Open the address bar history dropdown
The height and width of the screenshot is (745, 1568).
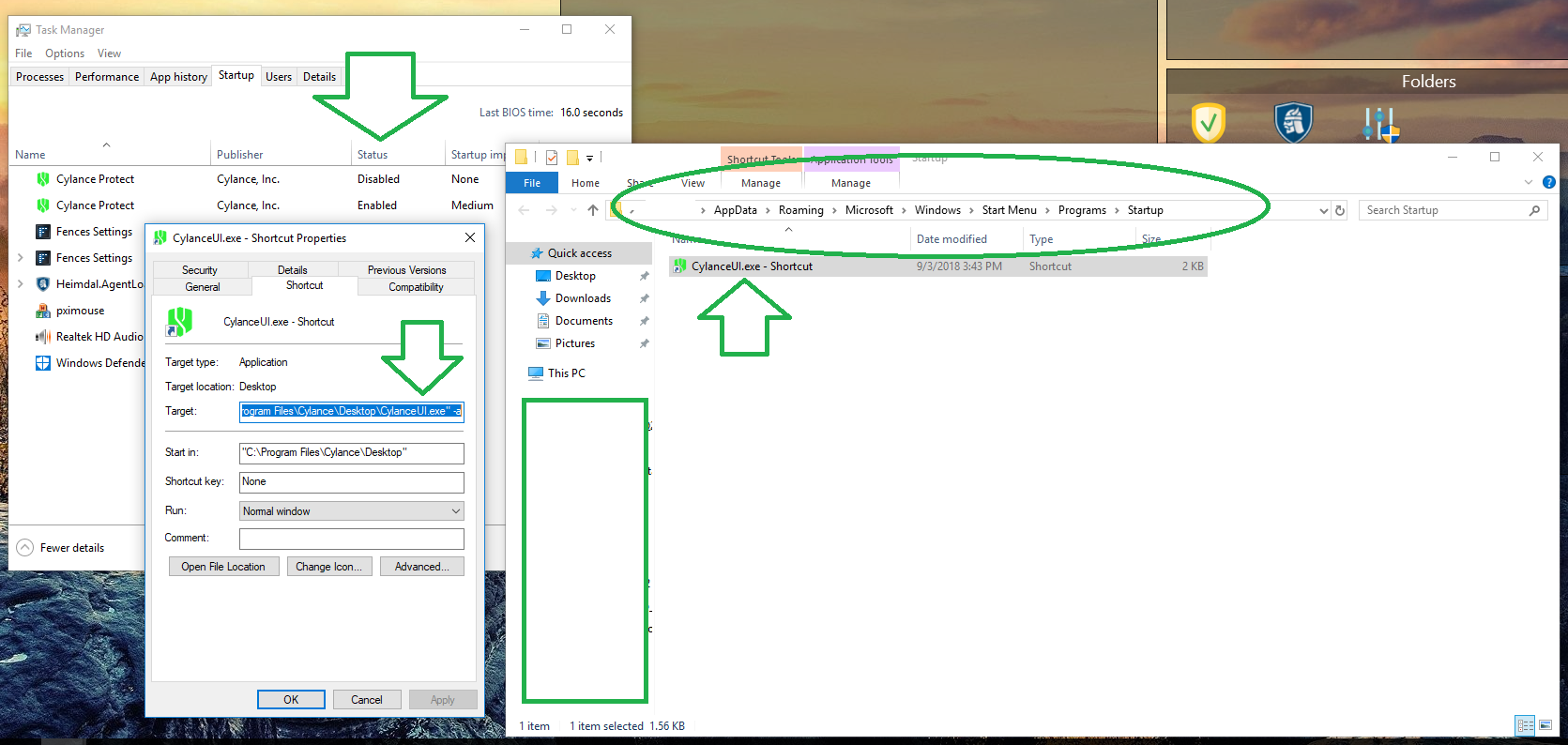coord(1323,210)
